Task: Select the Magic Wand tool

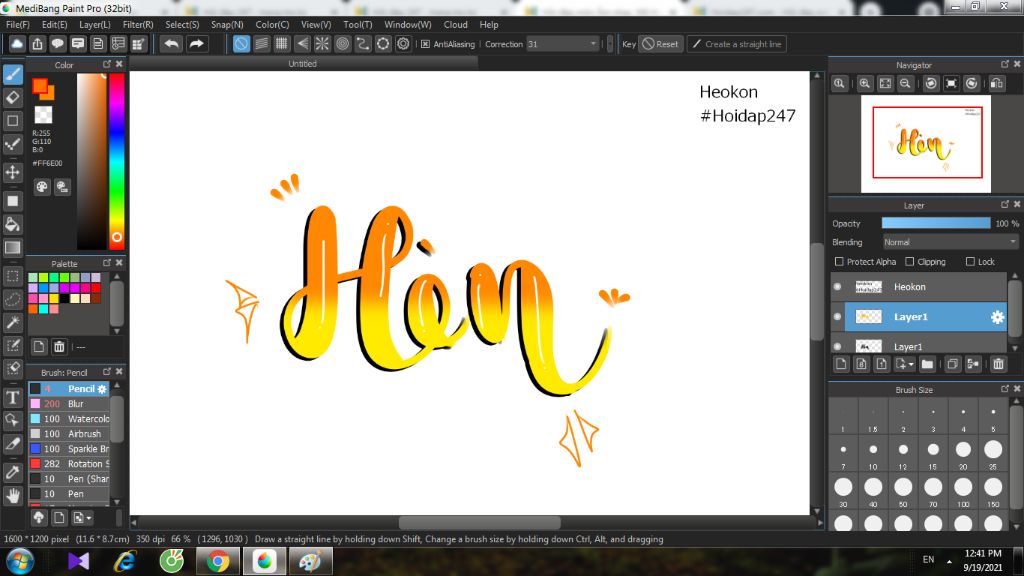Action: (12, 322)
